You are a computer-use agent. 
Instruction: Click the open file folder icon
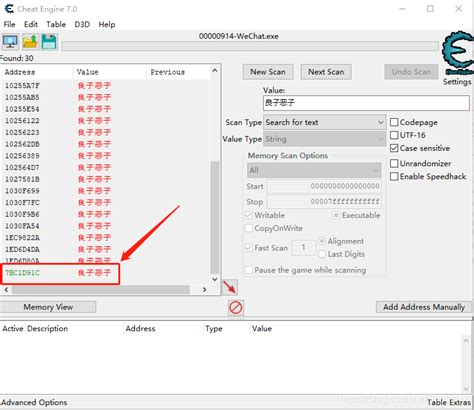(x=30, y=42)
